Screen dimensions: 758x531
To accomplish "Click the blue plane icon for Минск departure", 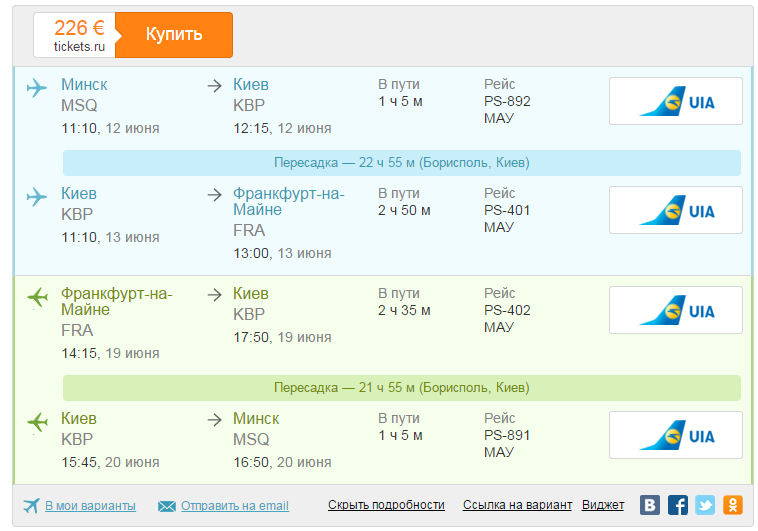I will coord(37,87).
